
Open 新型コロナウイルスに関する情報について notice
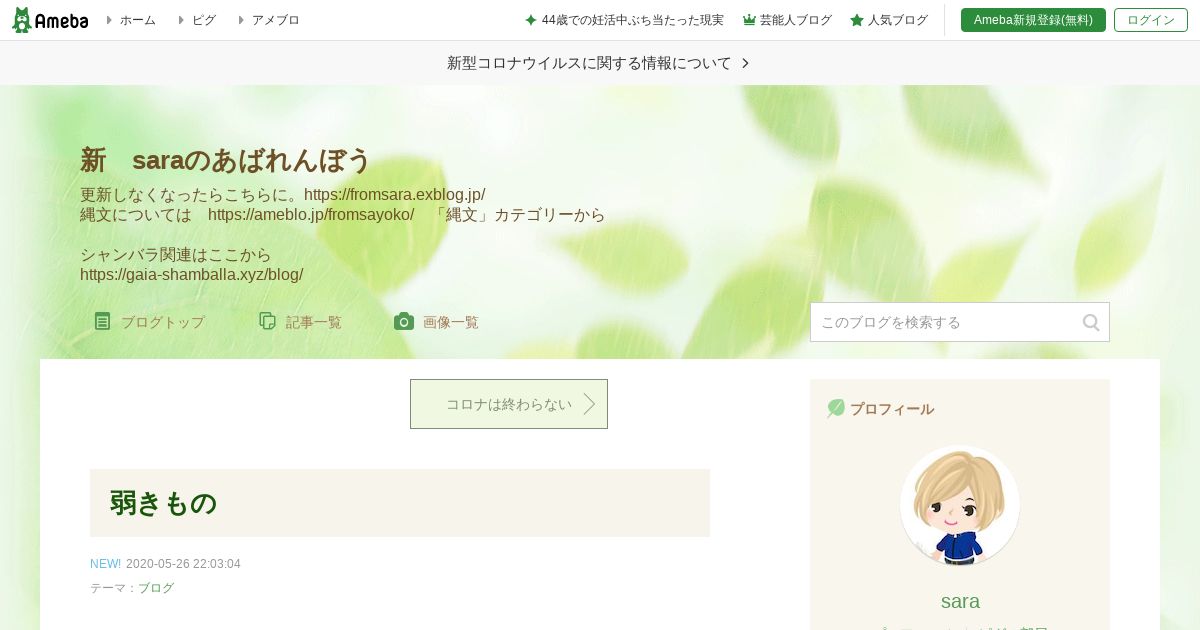589,63
